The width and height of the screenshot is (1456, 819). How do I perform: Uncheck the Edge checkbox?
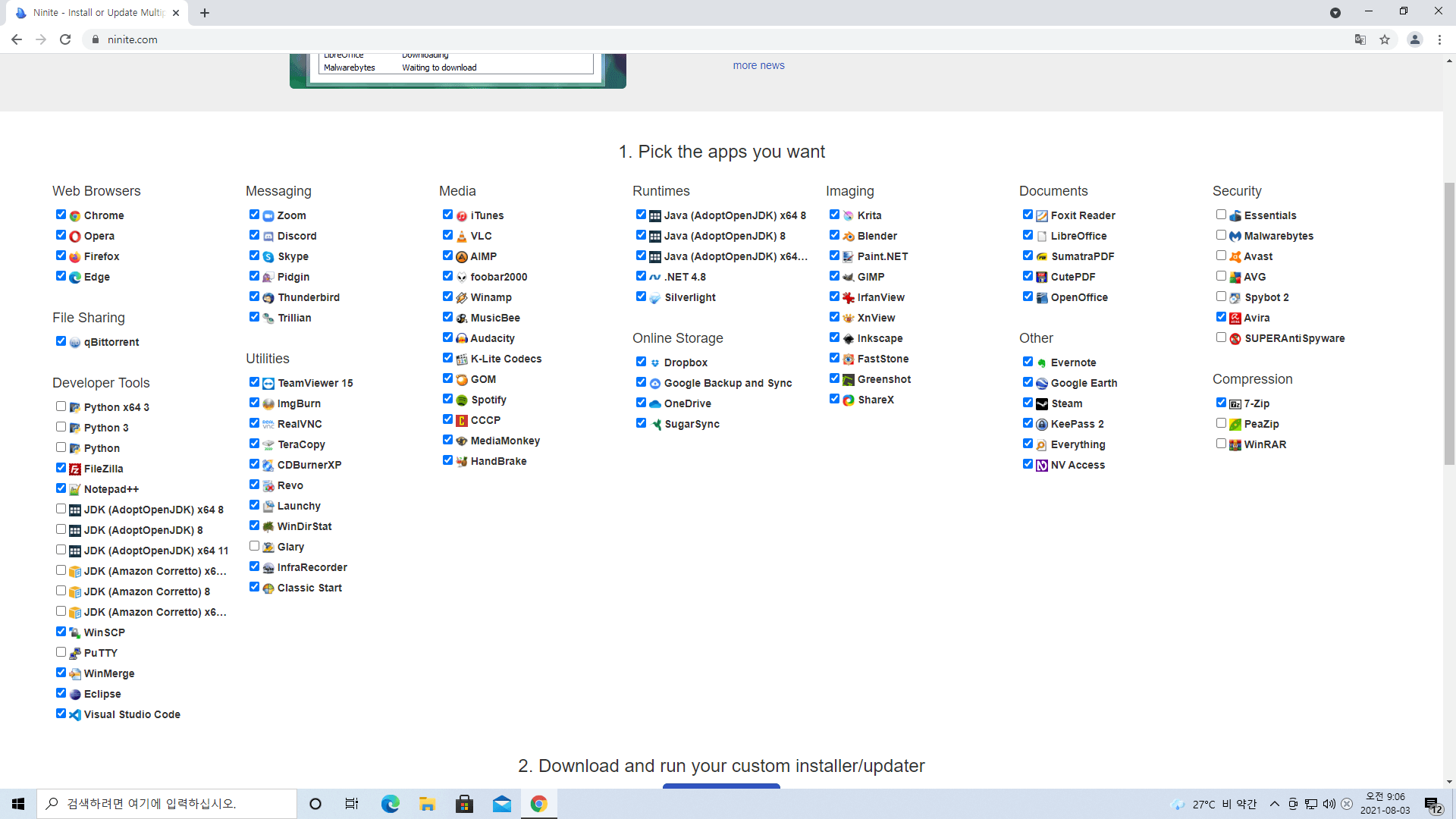(x=61, y=276)
